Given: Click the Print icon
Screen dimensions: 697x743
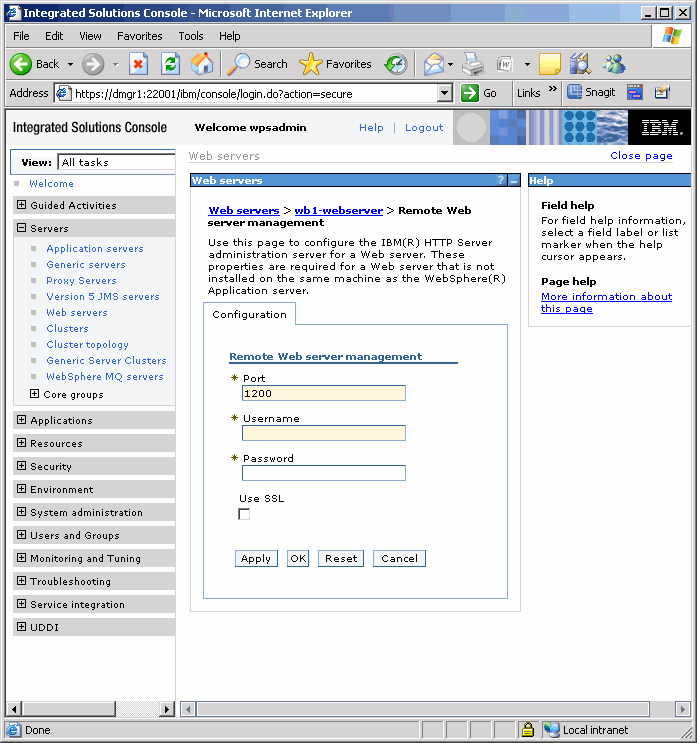Looking at the screenshot, I should coord(473,64).
